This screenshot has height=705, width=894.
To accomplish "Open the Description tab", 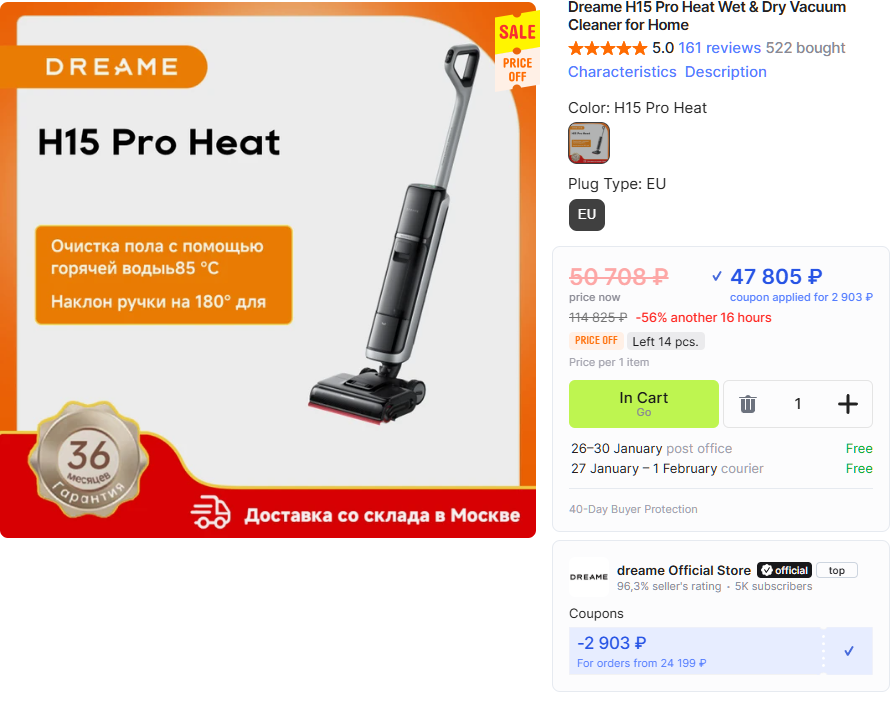I will point(725,72).
